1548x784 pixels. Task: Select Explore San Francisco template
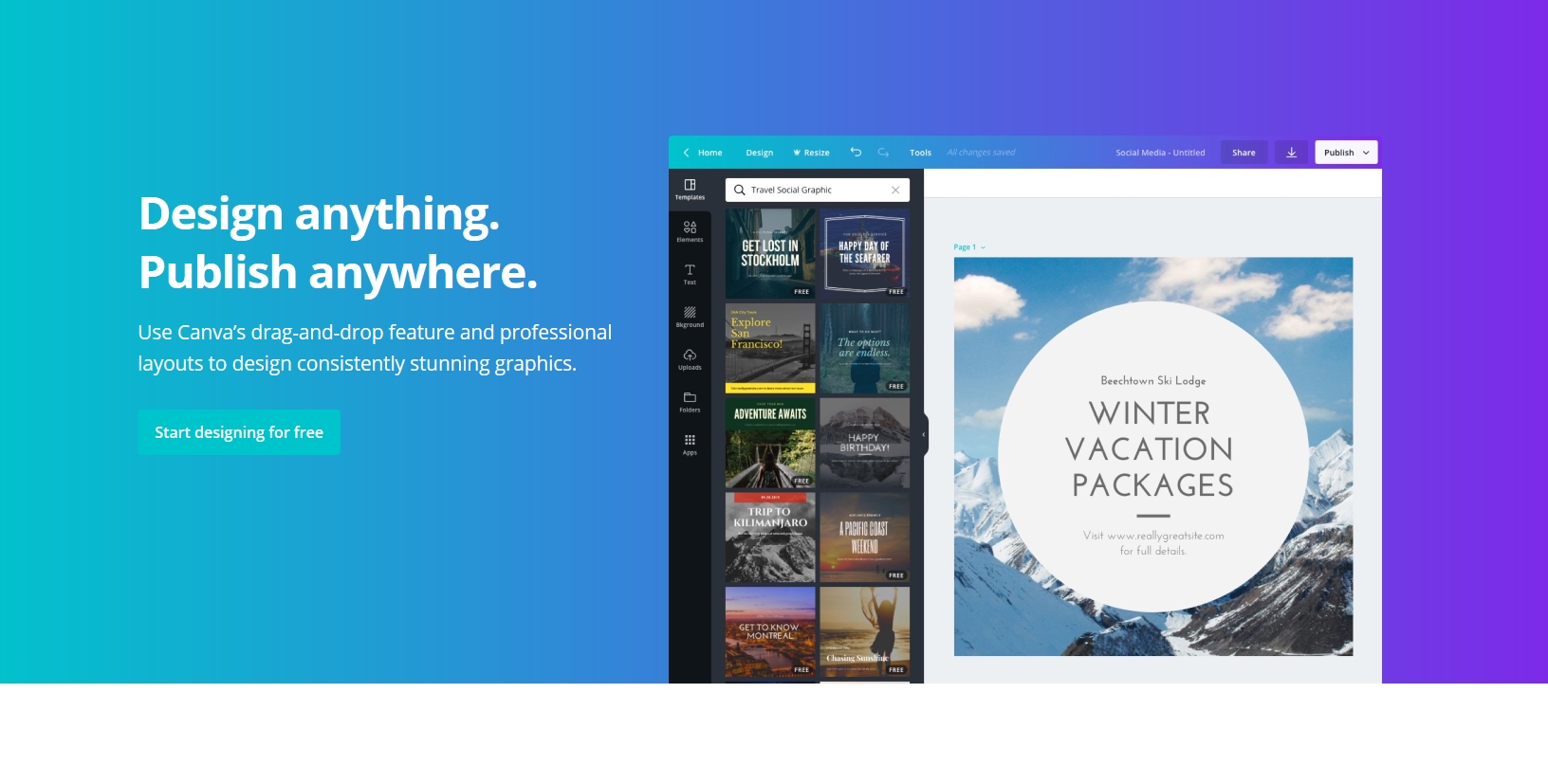(770, 348)
